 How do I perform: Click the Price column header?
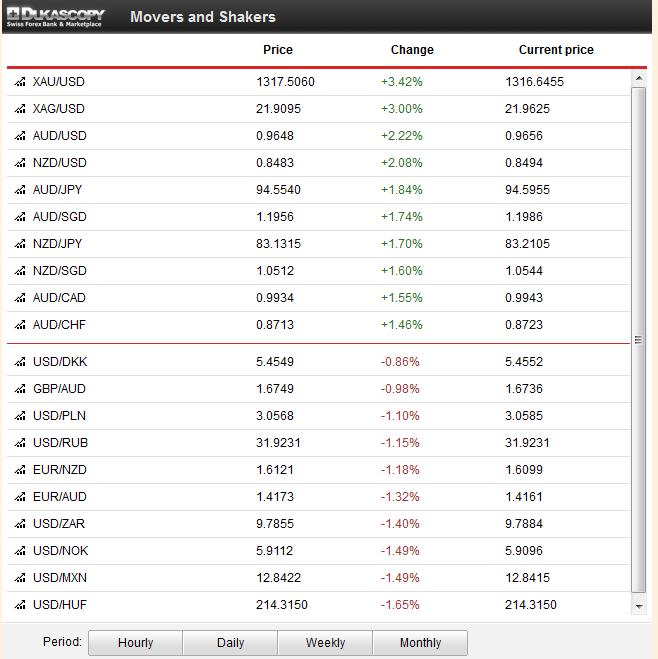tap(278, 50)
